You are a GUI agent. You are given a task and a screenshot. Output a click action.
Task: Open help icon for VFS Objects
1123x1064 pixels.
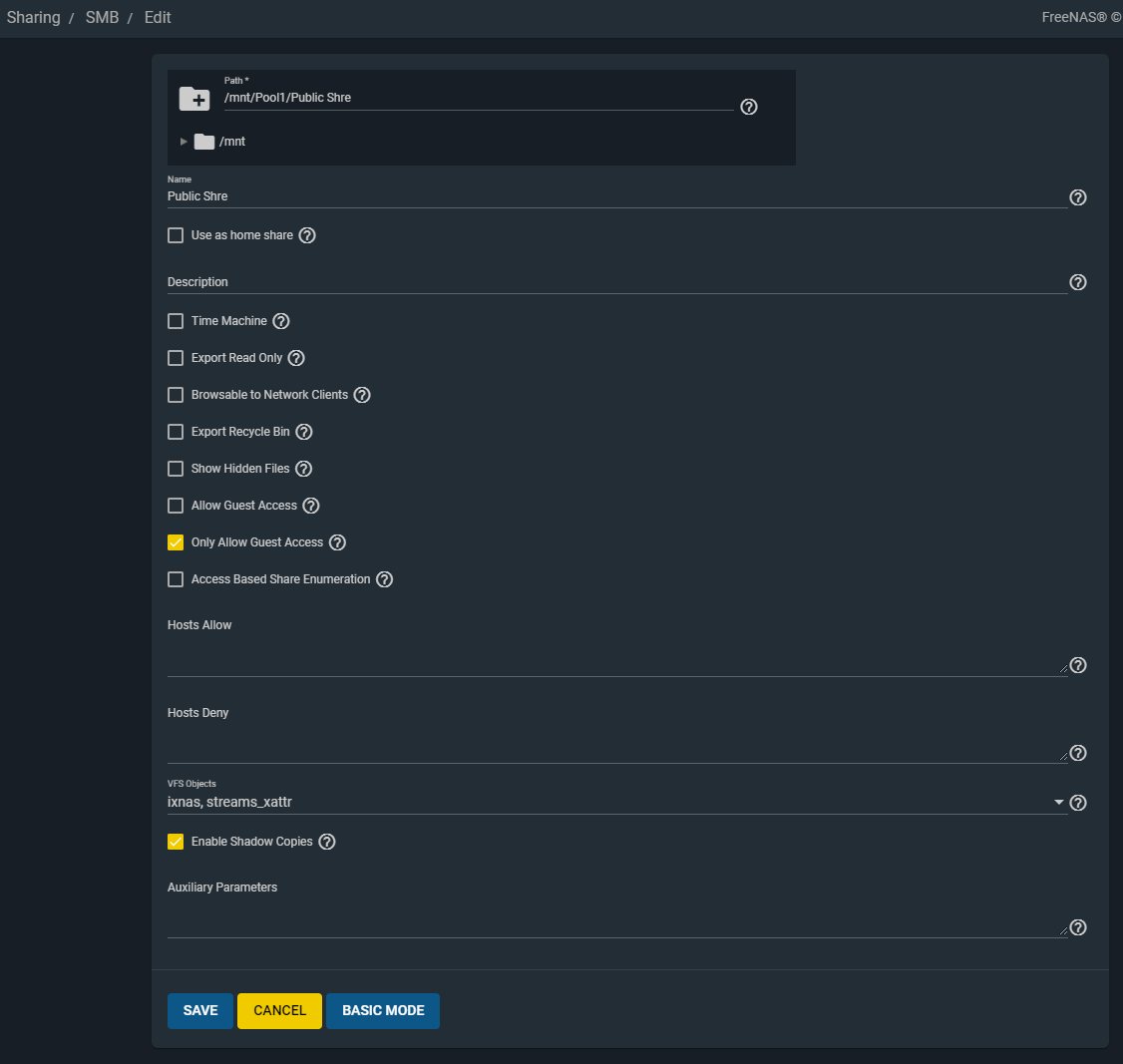click(1077, 803)
